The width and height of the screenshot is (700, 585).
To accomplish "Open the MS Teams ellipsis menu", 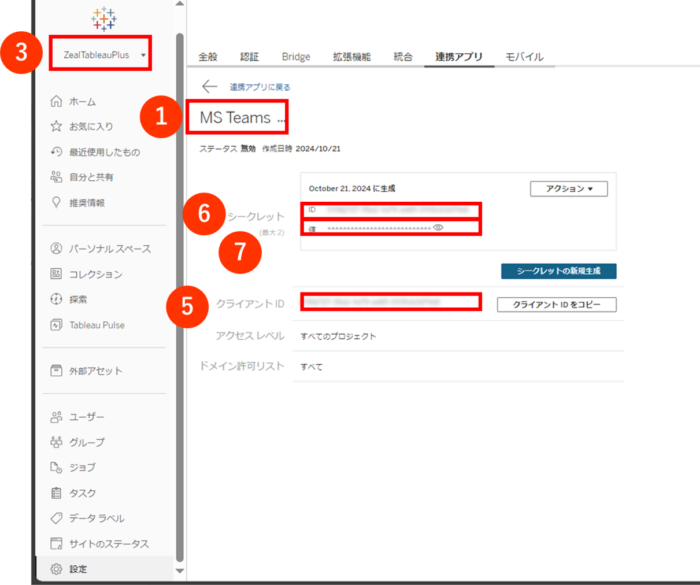I will [281, 120].
